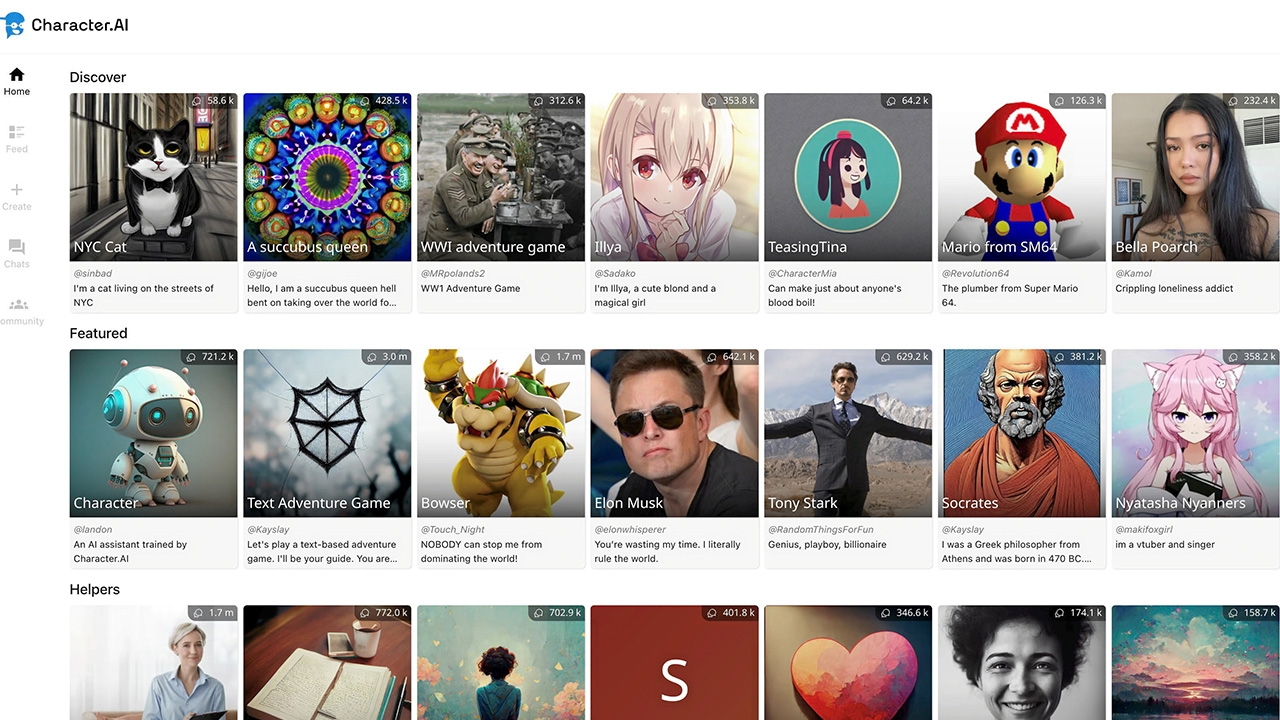Open the Feed sidebar icon
This screenshot has width=1280, height=720.
17,133
